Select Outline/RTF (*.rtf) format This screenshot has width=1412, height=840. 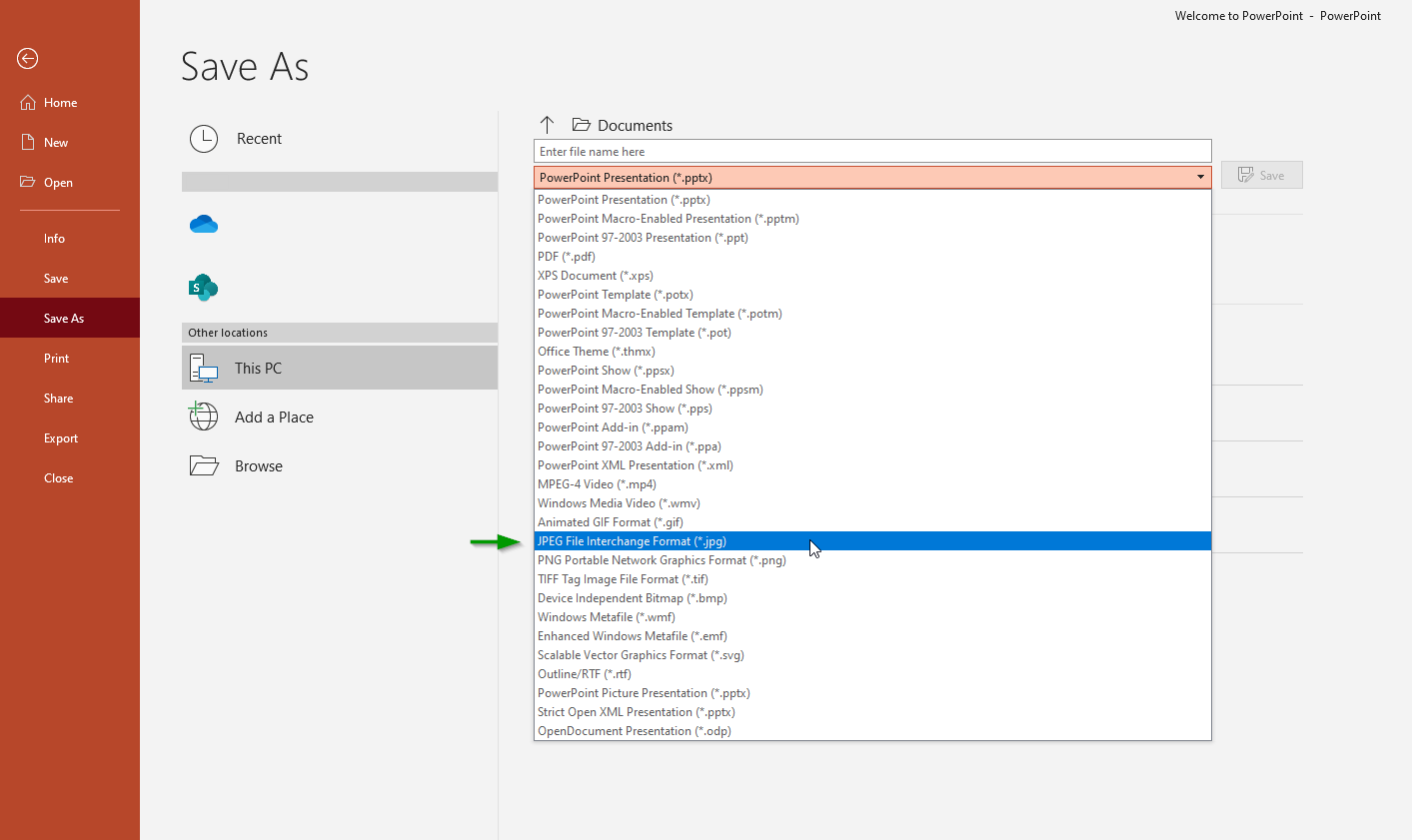[872, 674]
